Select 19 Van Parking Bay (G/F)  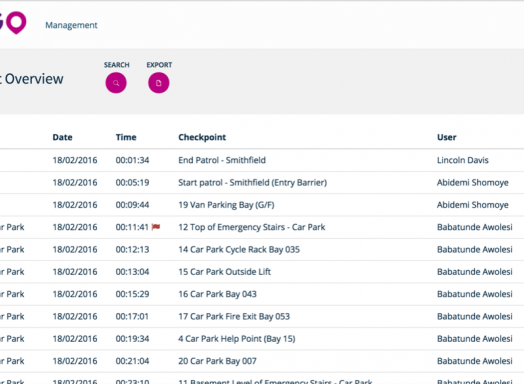pyautogui.click(x=226, y=205)
